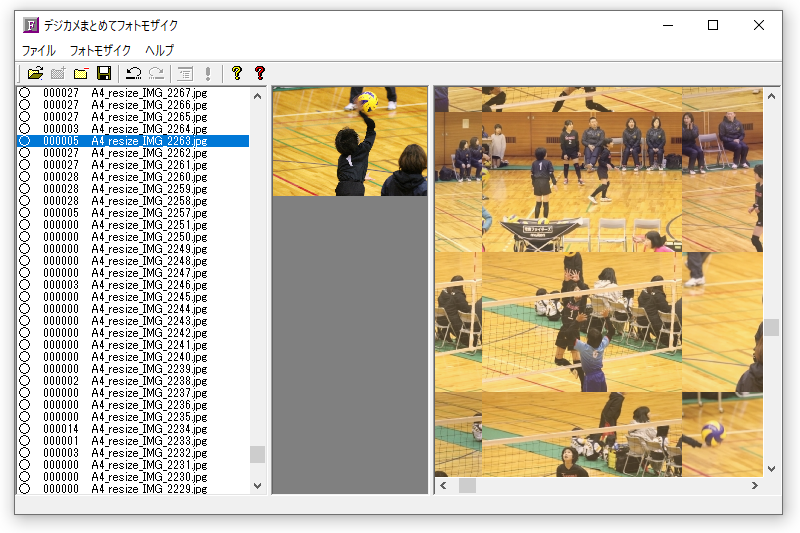This screenshot has width=800, height=533.
Task: Click mosaic tile with ball cart and chairs
Action: (x=582, y=182)
